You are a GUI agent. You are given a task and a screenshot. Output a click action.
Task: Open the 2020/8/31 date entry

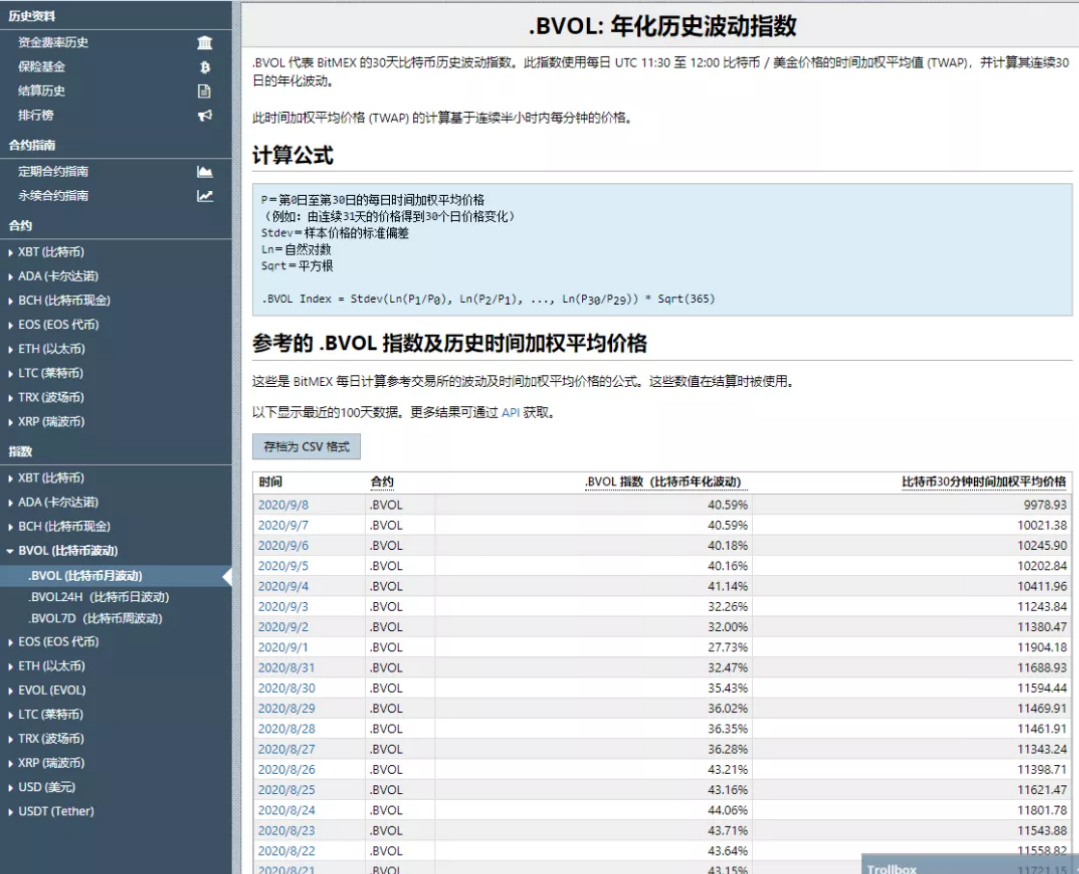pyautogui.click(x=281, y=668)
